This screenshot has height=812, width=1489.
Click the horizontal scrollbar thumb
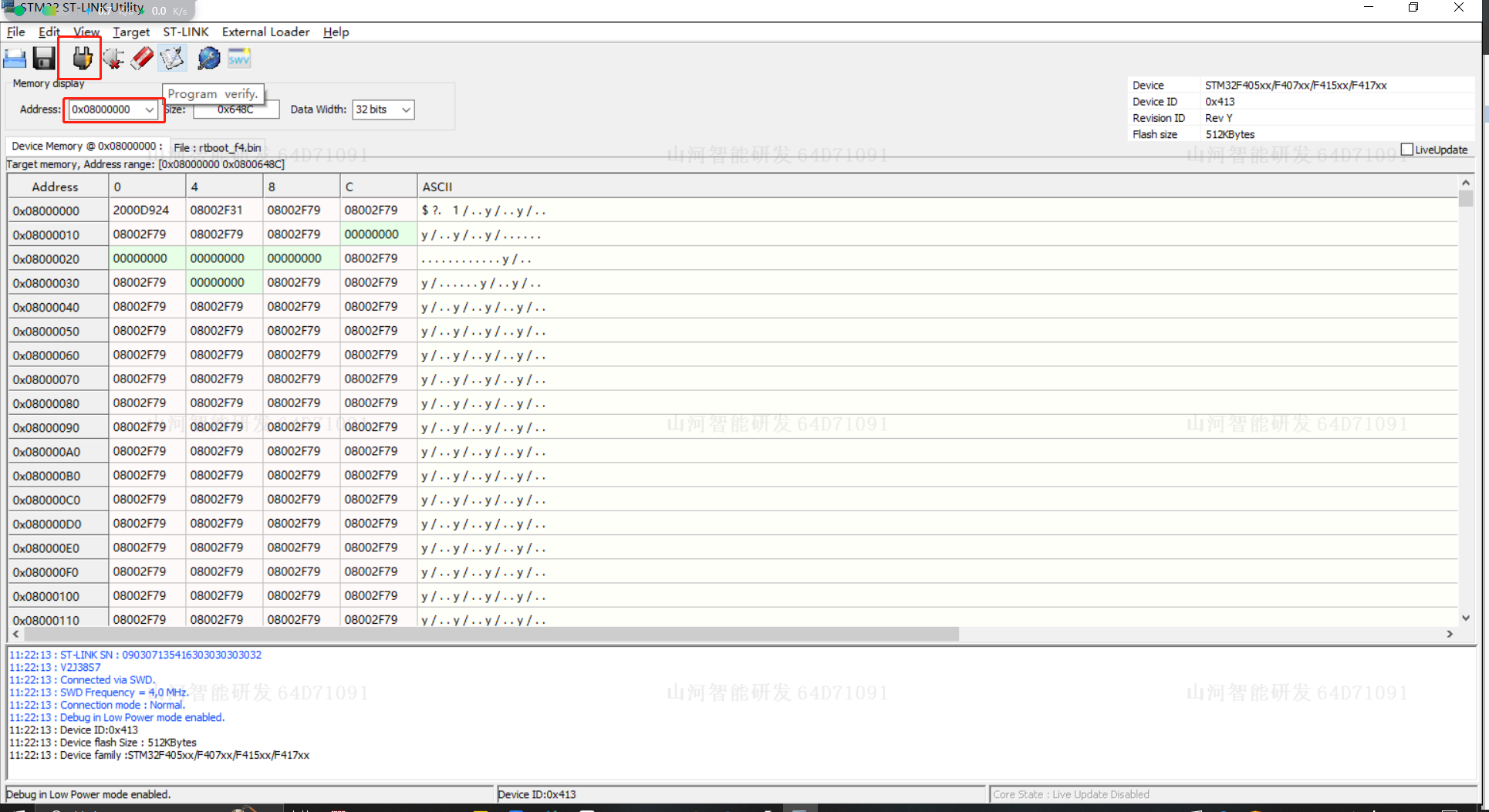[491, 634]
